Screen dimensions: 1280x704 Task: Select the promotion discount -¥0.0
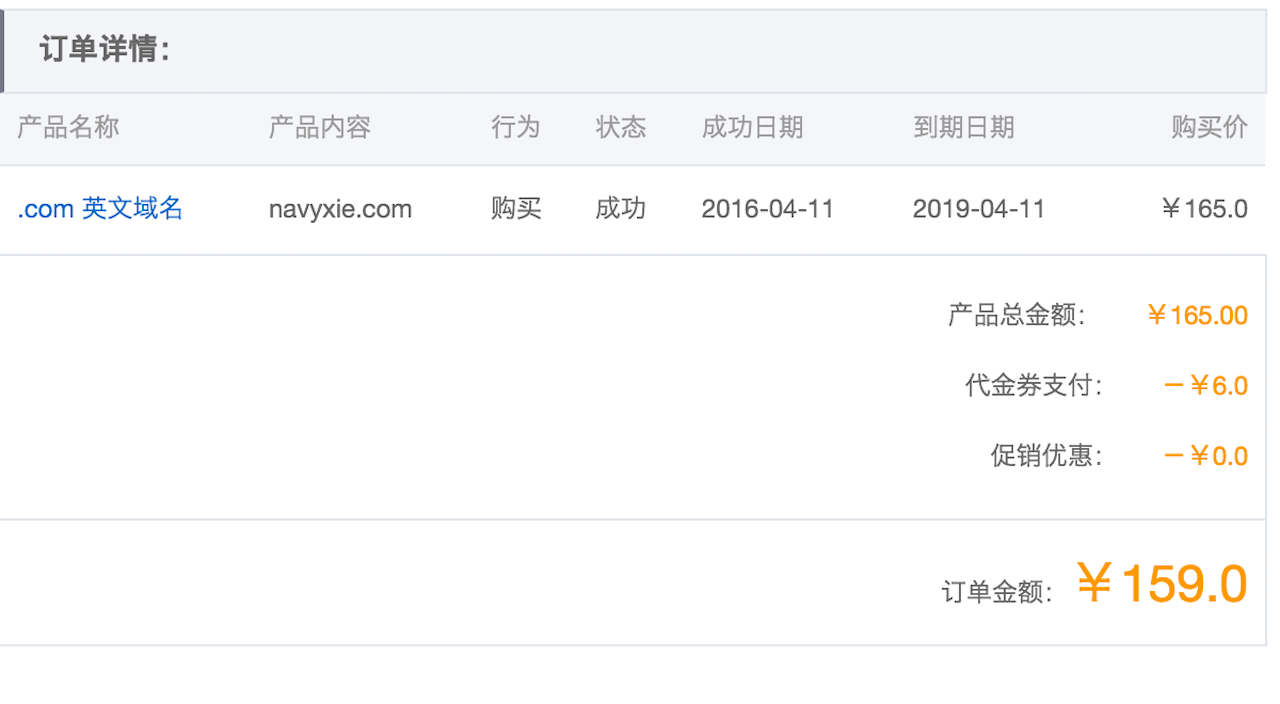tap(1206, 456)
